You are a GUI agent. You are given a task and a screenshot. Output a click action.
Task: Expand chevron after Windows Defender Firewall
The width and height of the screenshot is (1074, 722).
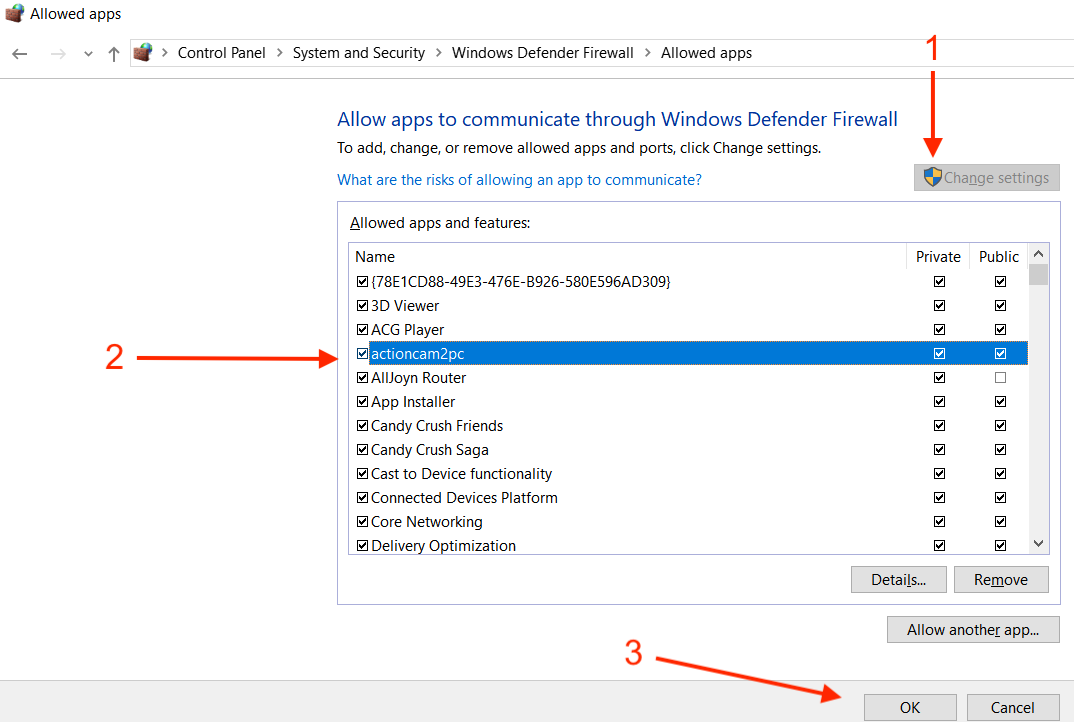[647, 53]
